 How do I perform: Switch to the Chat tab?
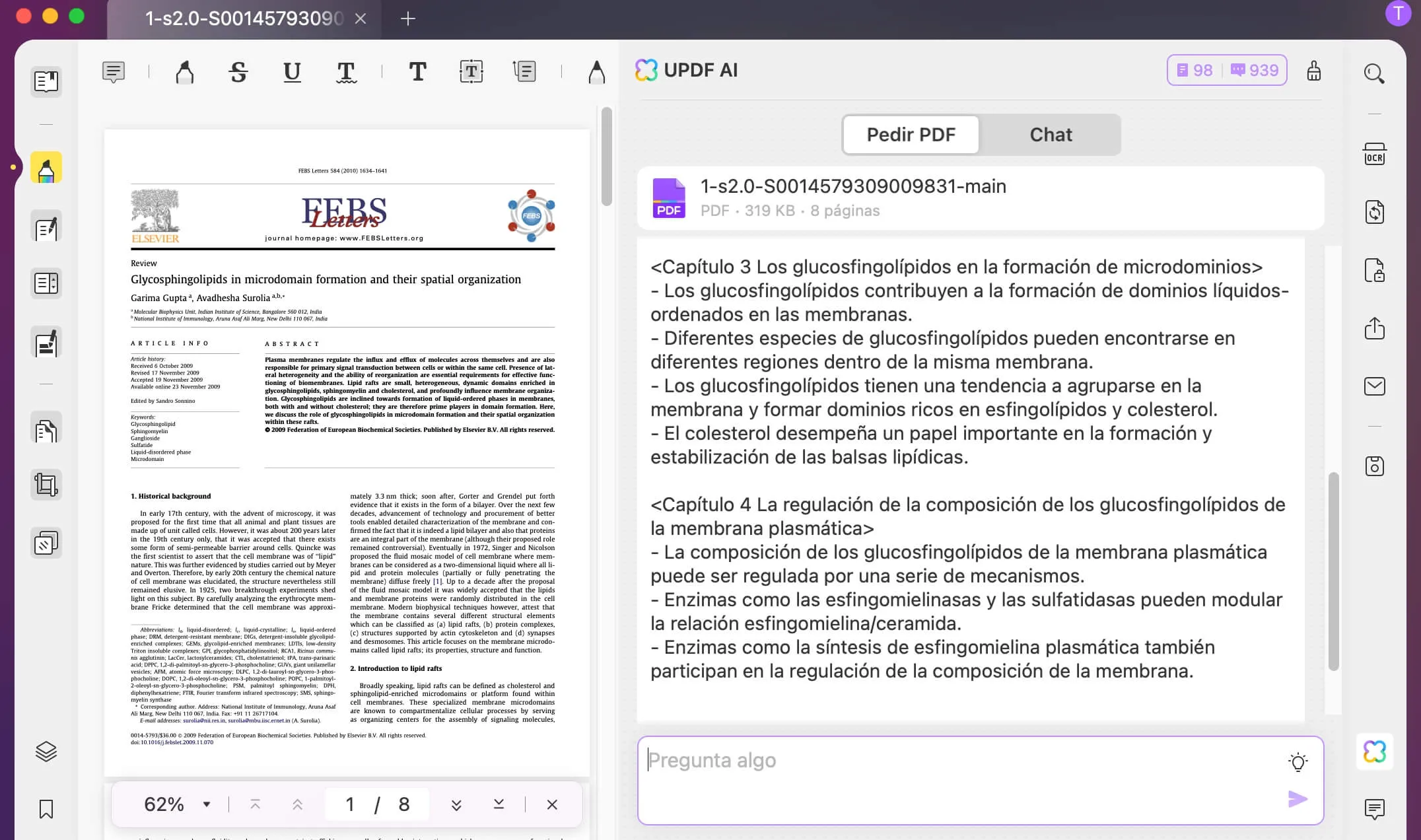[1051, 135]
